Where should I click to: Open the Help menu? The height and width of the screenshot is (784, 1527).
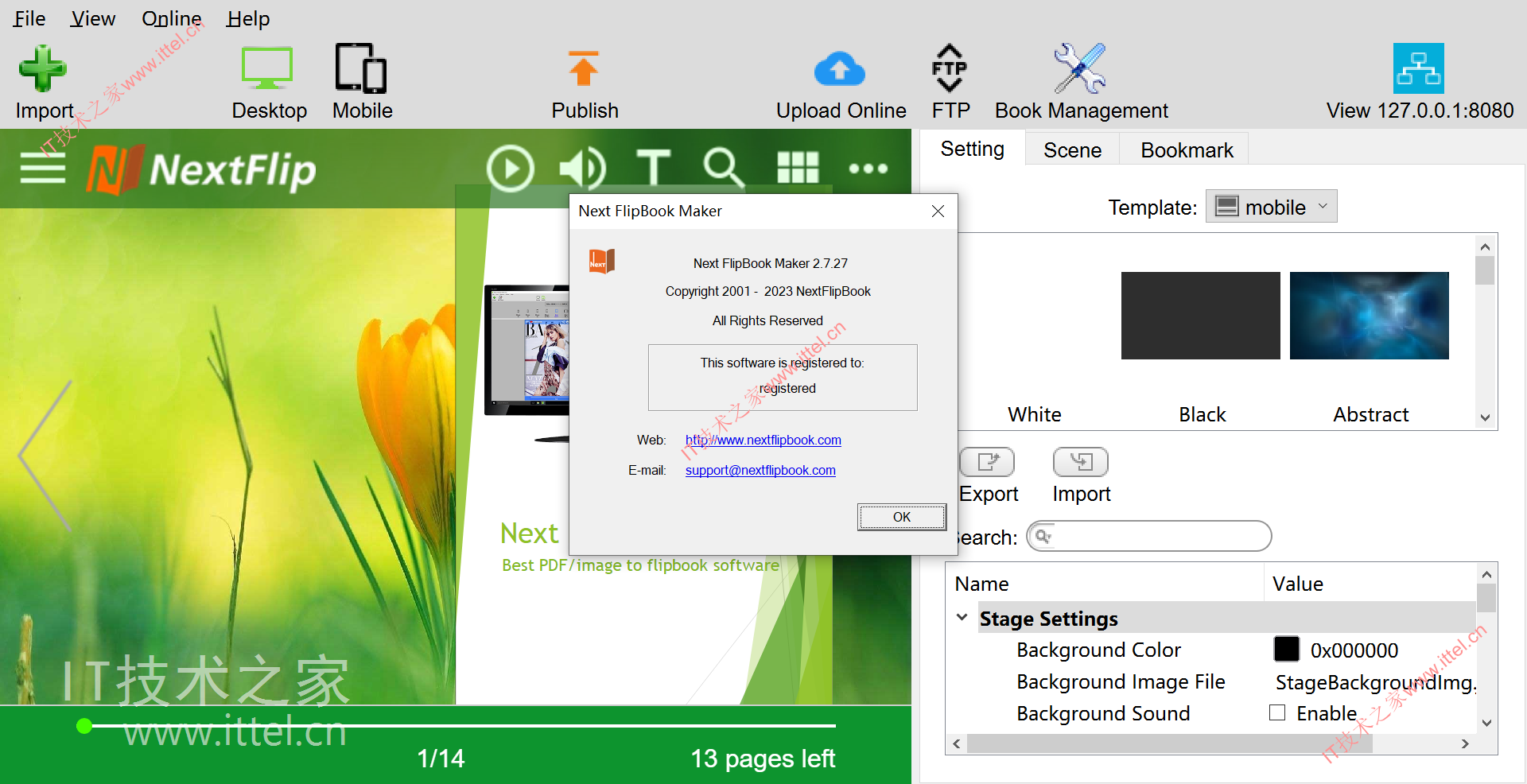[x=247, y=18]
